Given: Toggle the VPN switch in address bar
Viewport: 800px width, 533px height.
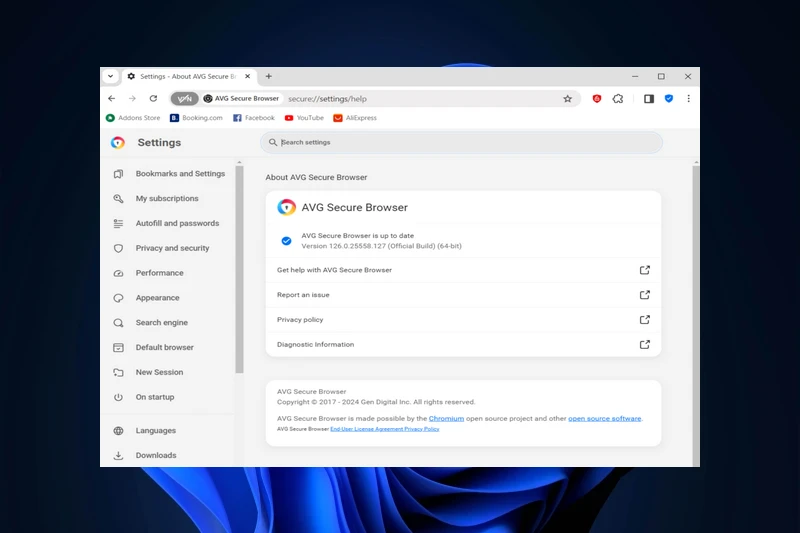Looking at the screenshot, I should click(x=184, y=98).
